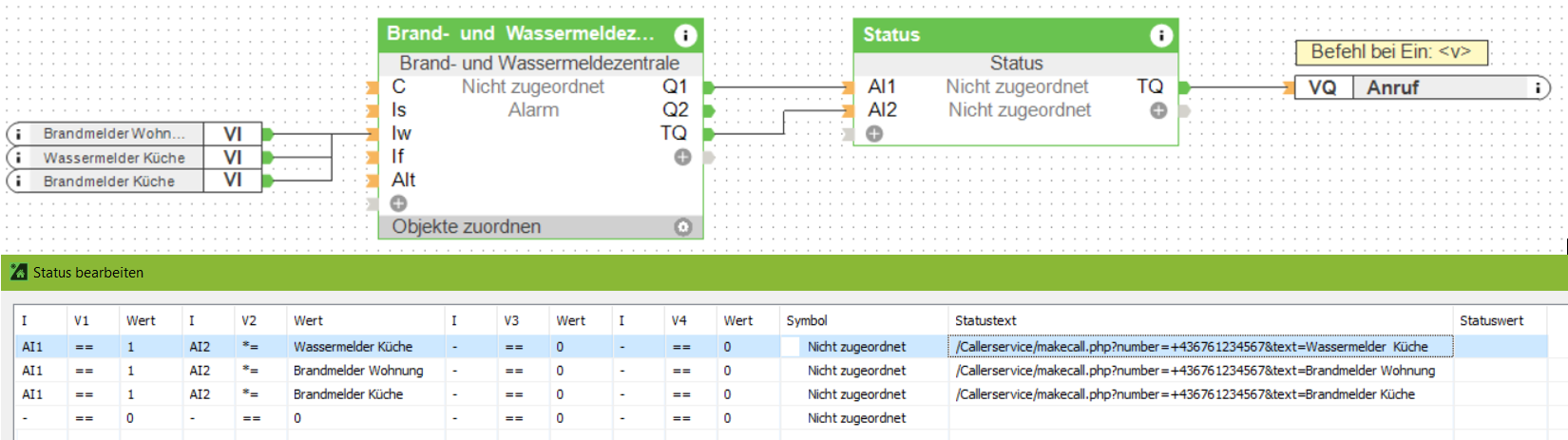The height and width of the screenshot is (440, 1568).
Task: Add input with plus below AI2 in Status
Action: tap(874, 134)
